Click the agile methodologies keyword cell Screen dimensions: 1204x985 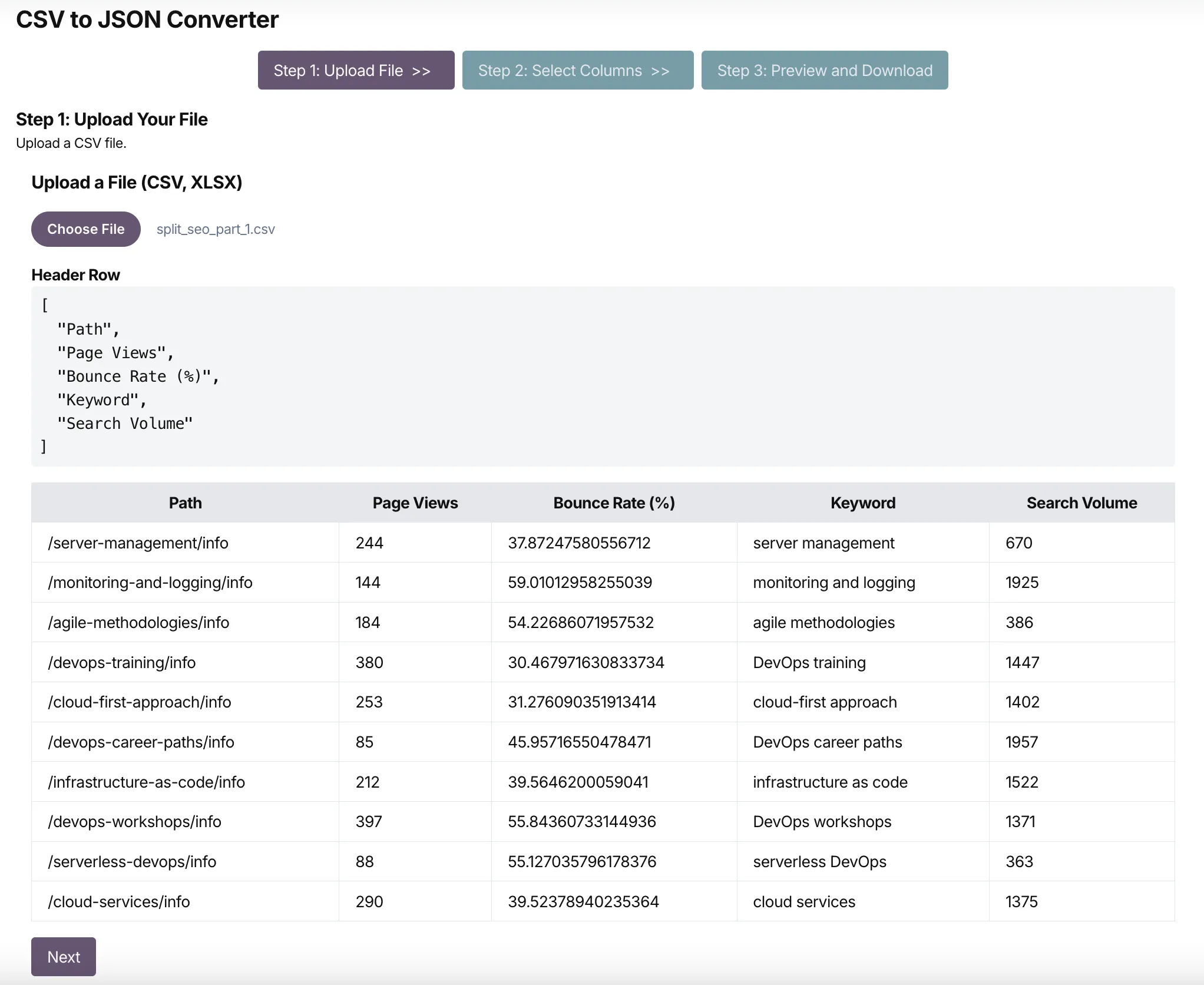click(823, 622)
